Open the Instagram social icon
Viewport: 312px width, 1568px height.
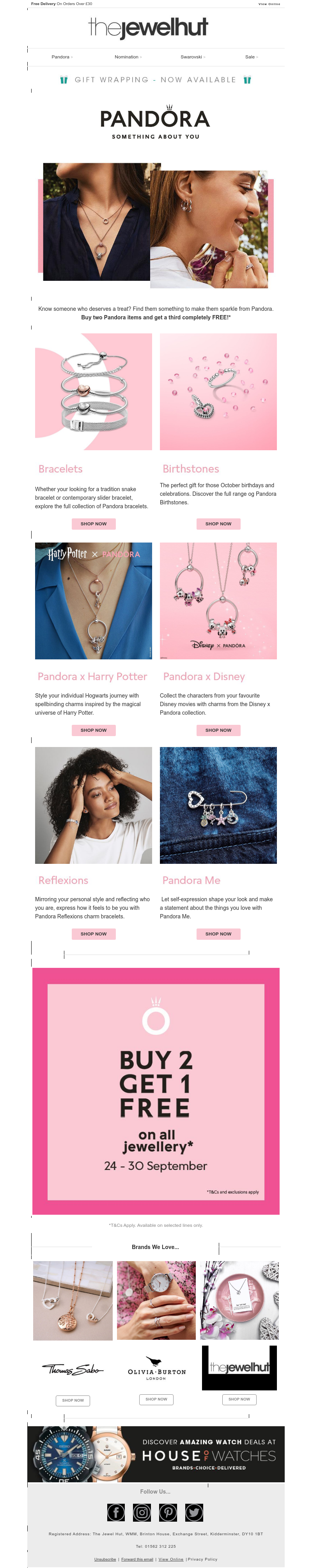142,1512
